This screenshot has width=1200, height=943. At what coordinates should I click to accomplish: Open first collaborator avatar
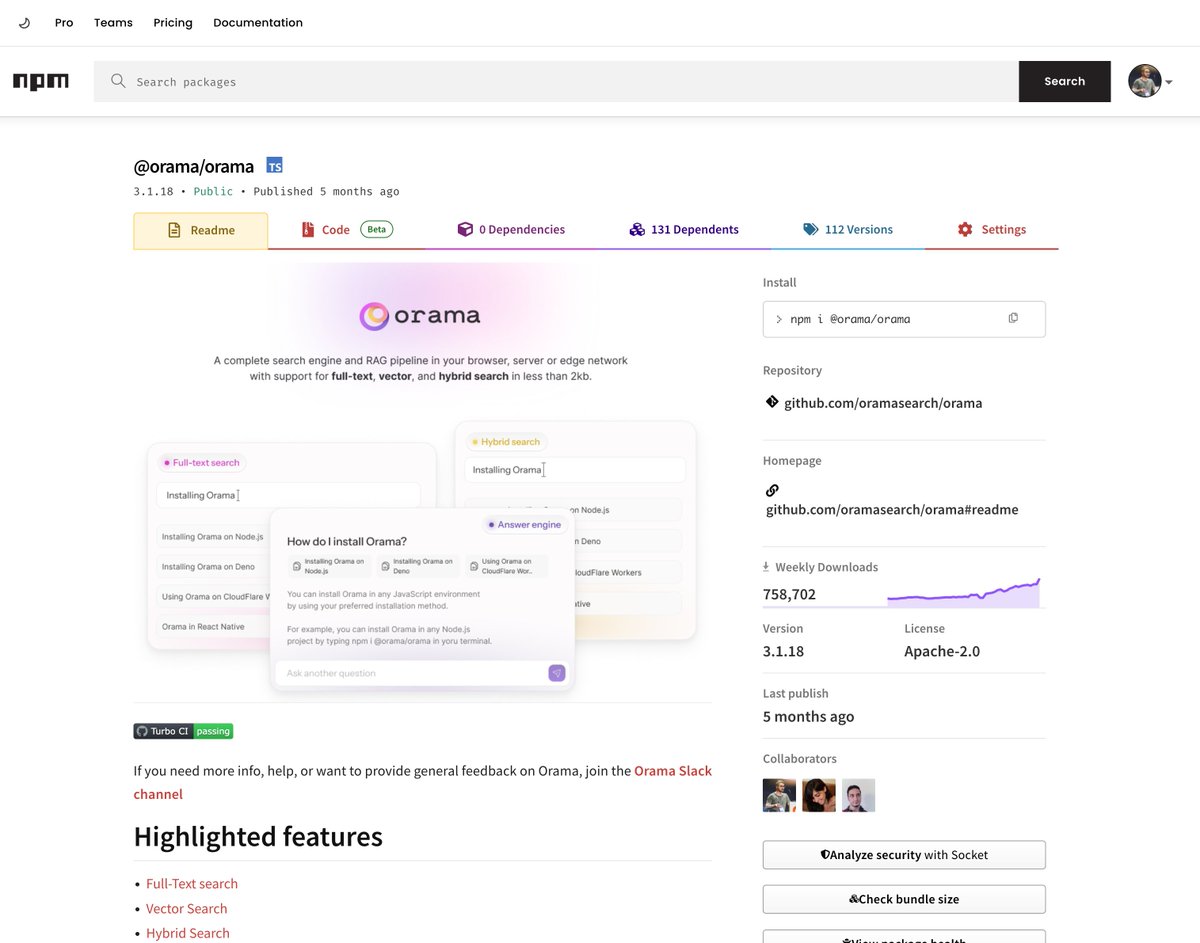[x=779, y=795]
